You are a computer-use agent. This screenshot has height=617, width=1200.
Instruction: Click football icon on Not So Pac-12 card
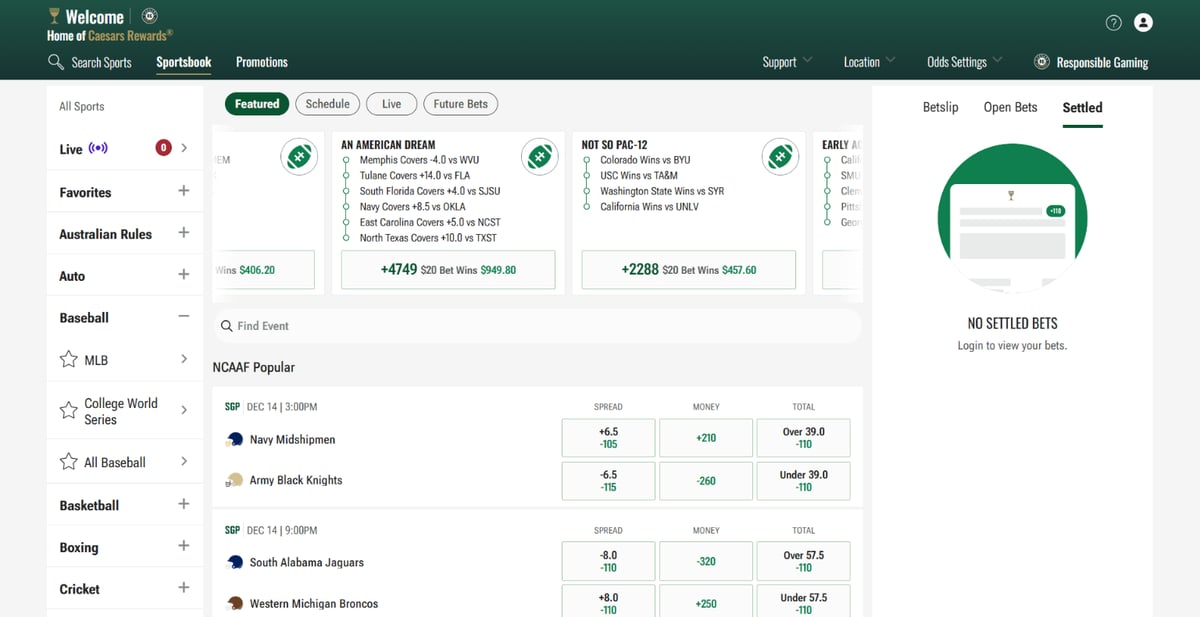[780, 157]
